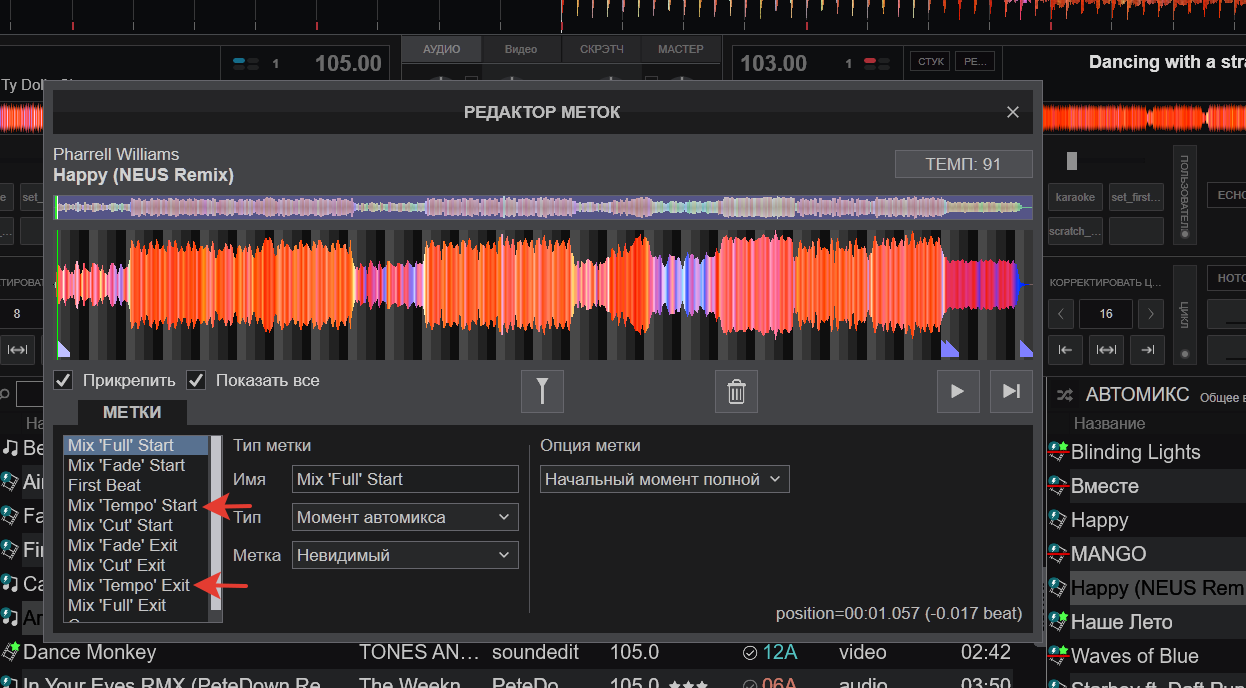1246x688 pixels.
Task: Click the АВТОМИКС panel header
Action: [1137, 394]
